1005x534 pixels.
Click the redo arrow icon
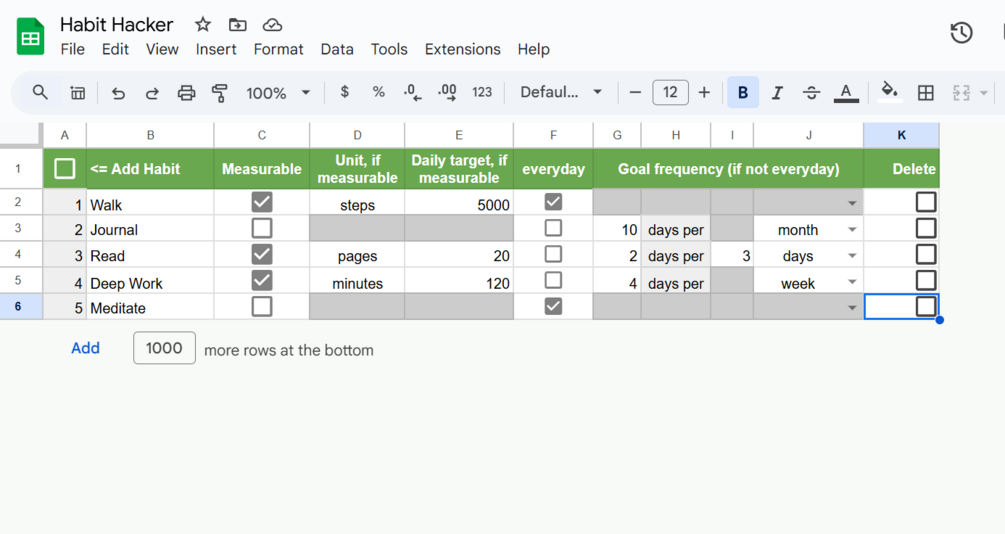[152, 93]
